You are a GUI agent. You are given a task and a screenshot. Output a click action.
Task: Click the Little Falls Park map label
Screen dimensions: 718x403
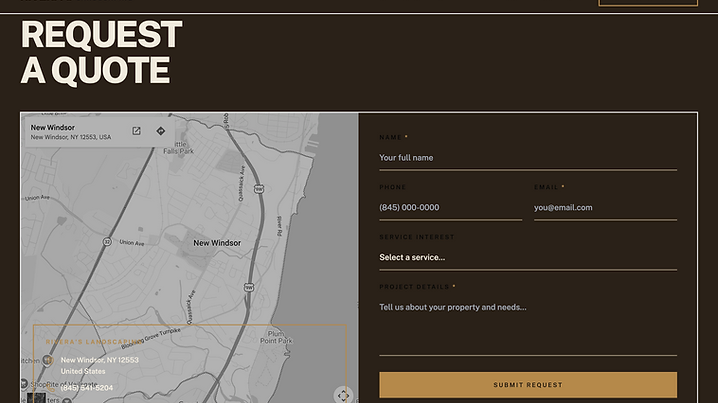click(x=179, y=147)
